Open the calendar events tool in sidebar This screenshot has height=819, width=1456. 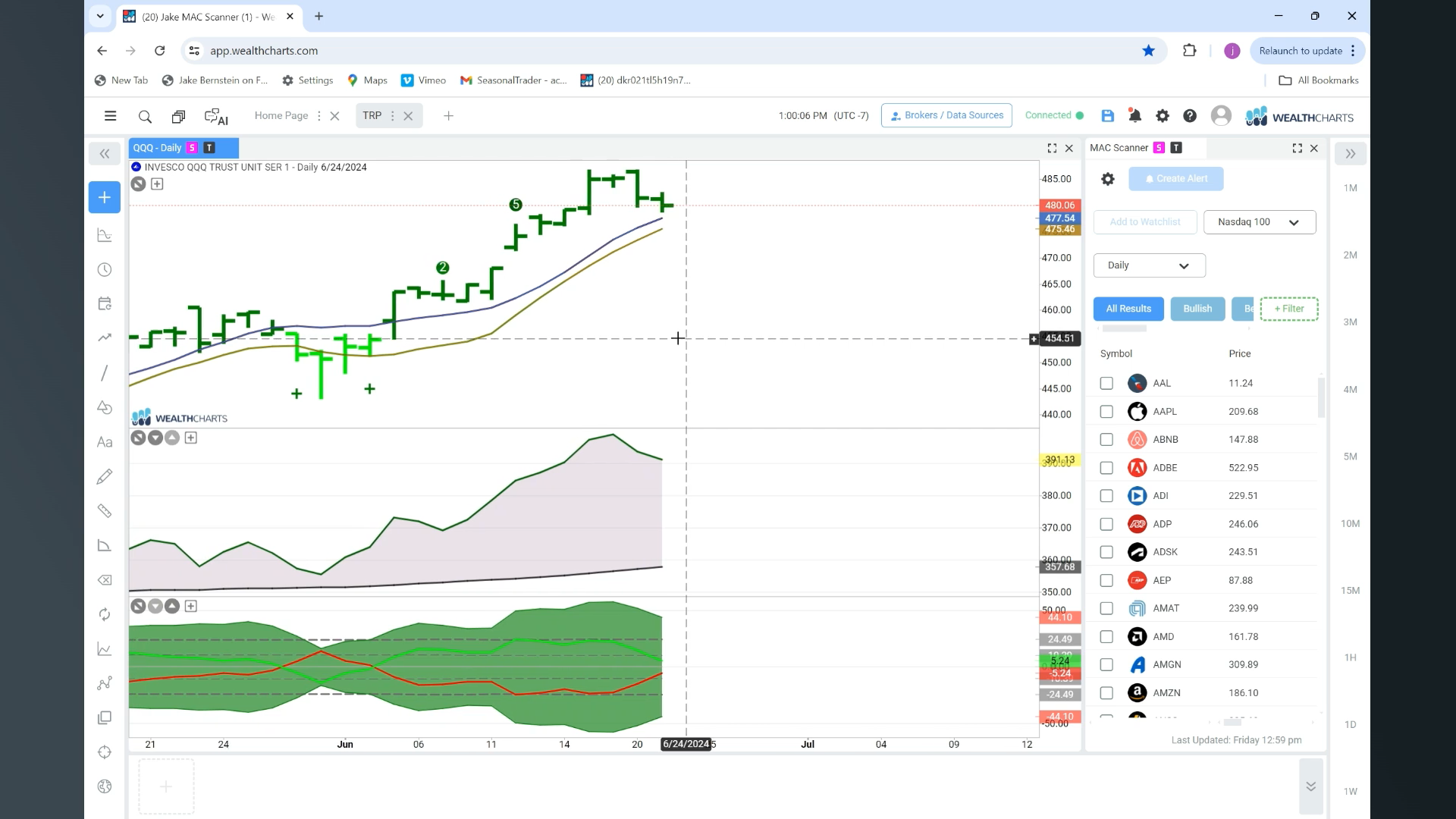(105, 304)
